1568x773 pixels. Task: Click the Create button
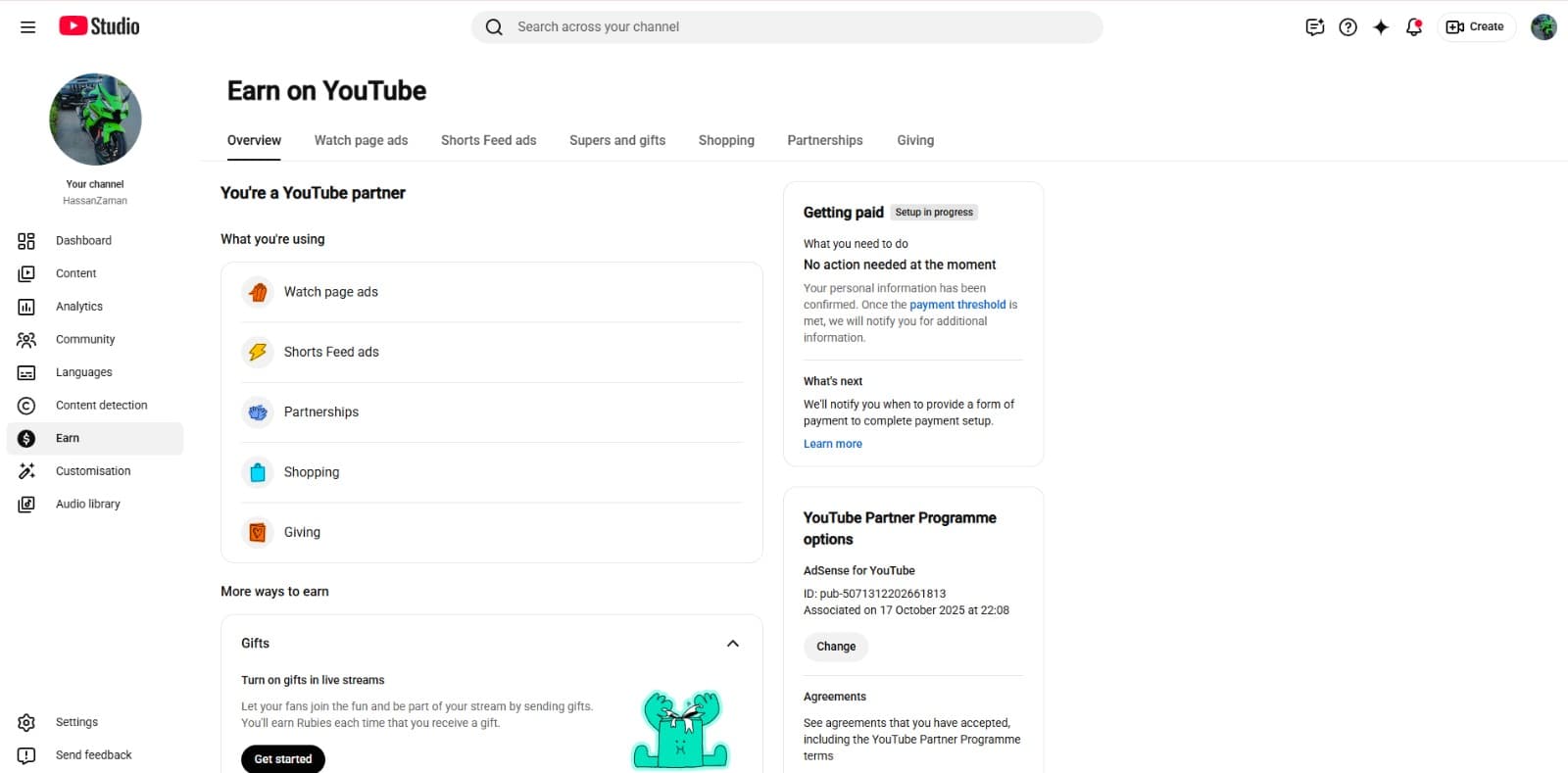pos(1476,27)
